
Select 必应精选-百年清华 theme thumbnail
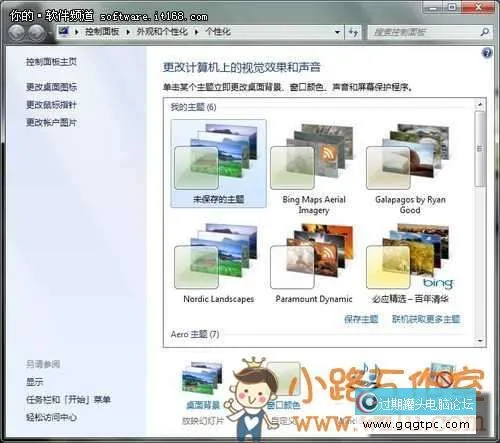(x=410, y=263)
